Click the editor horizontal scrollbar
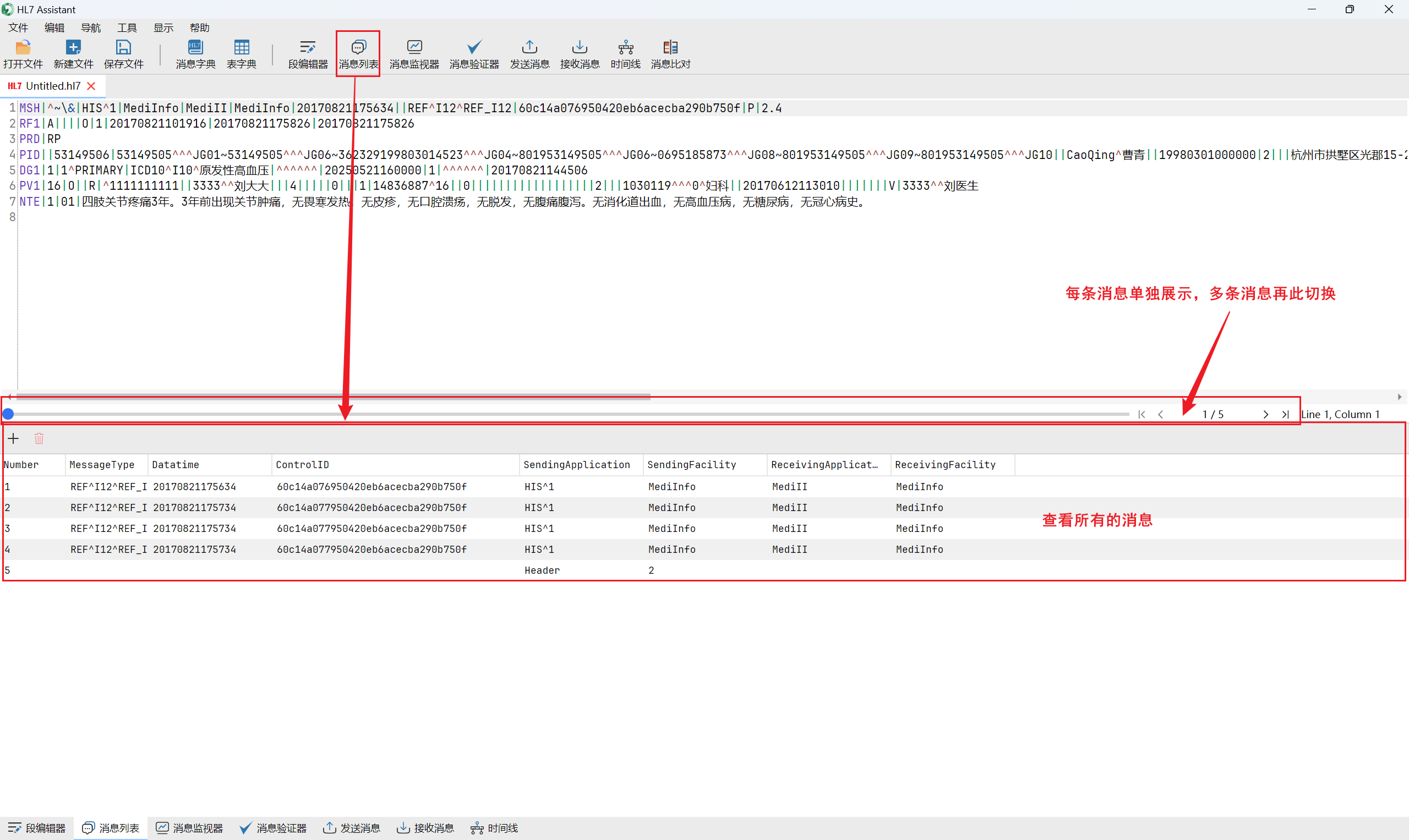 333,397
